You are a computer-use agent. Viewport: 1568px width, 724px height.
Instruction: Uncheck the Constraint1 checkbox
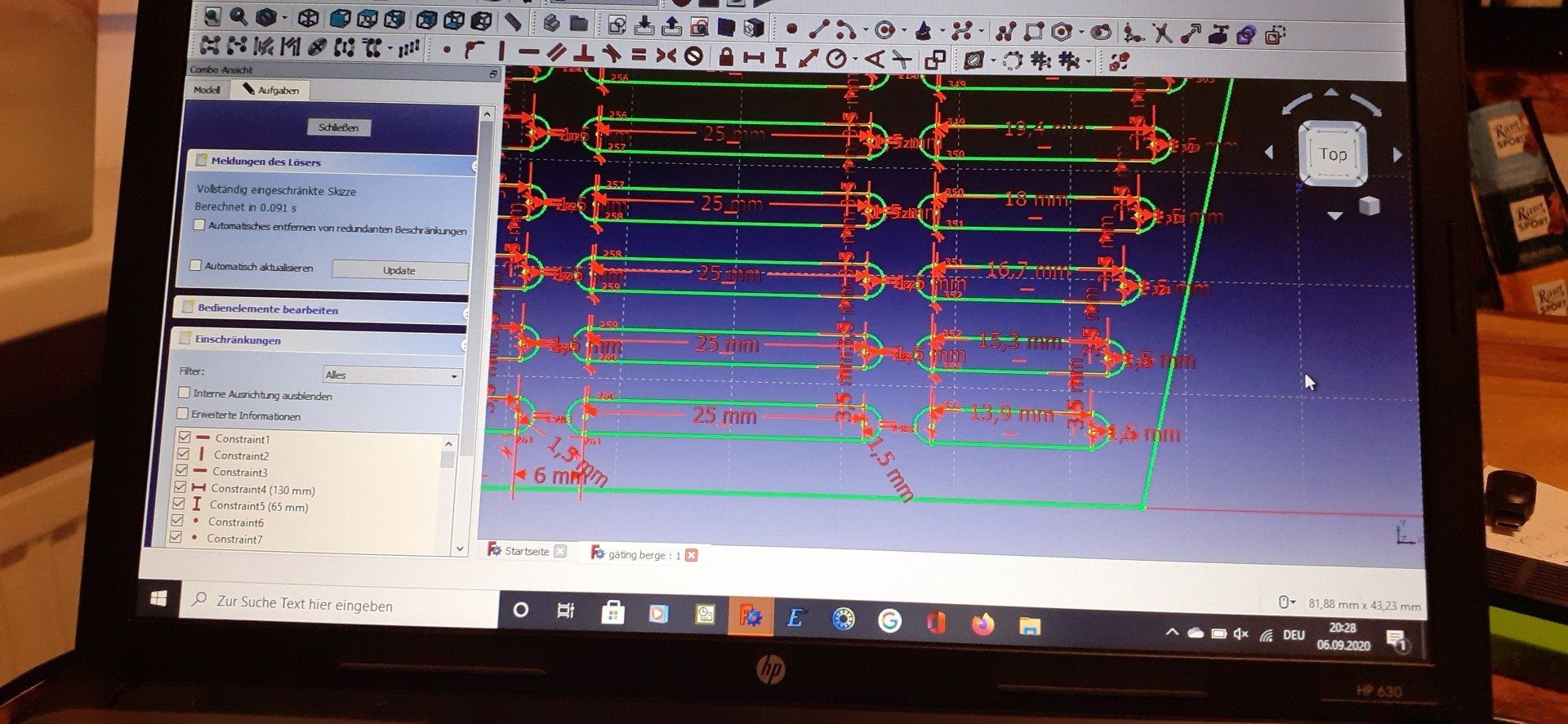point(184,438)
